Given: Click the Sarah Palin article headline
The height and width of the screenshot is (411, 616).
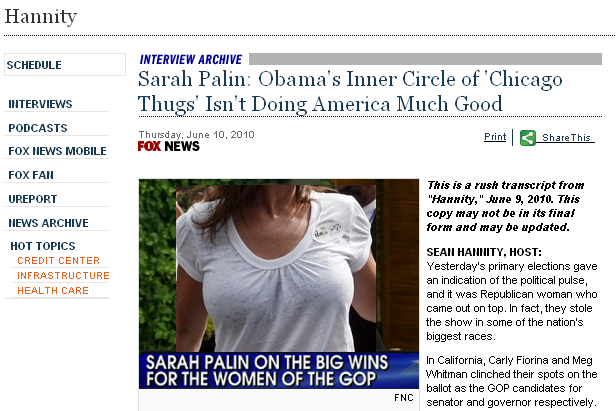Looking at the screenshot, I should coord(350,92).
